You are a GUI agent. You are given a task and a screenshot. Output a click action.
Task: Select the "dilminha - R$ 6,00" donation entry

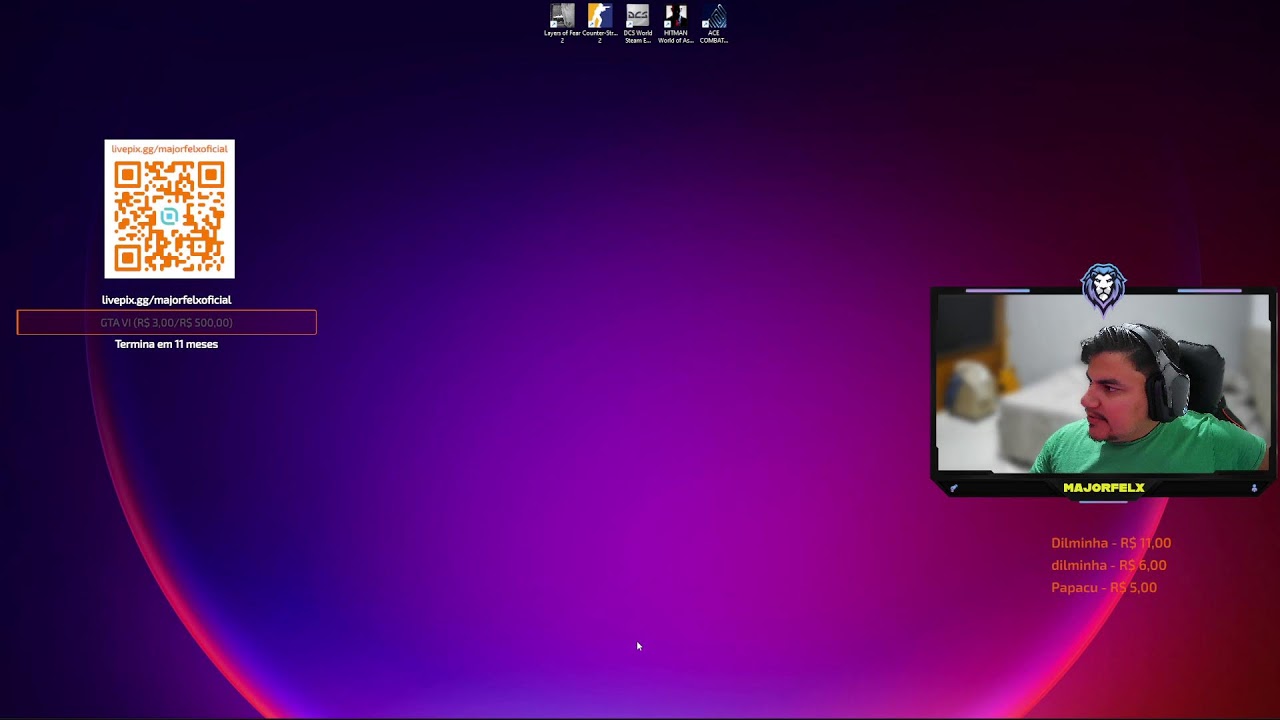pos(1109,565)
